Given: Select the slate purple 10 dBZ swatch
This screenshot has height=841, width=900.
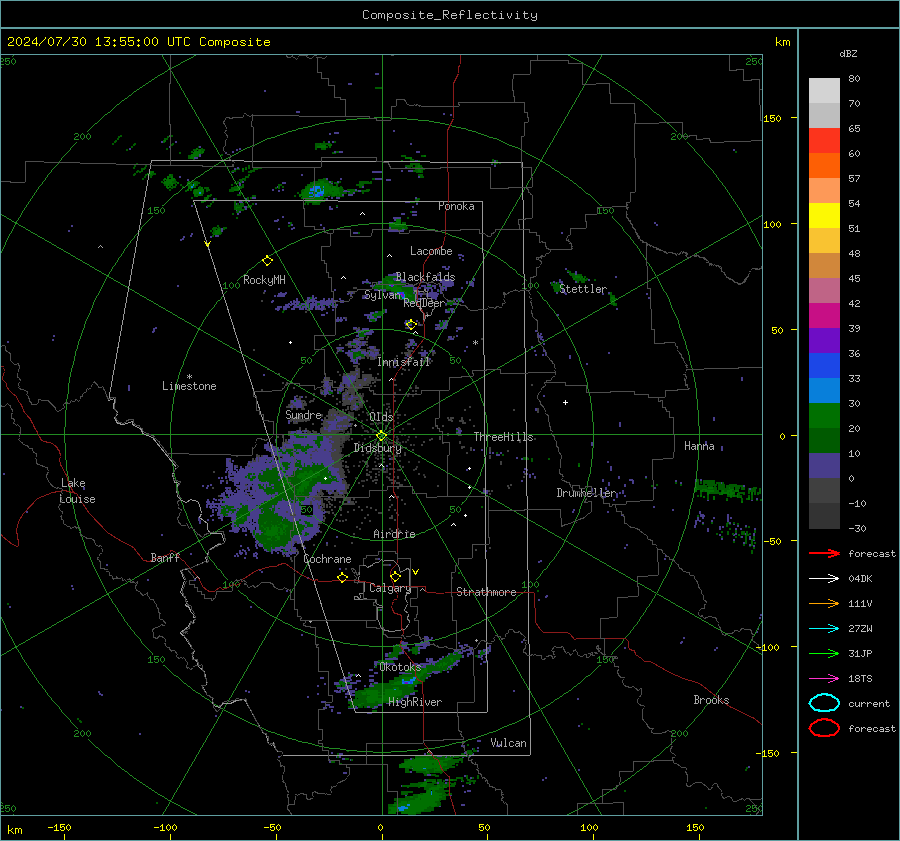Looking at the screenshot, I should 824,466.
